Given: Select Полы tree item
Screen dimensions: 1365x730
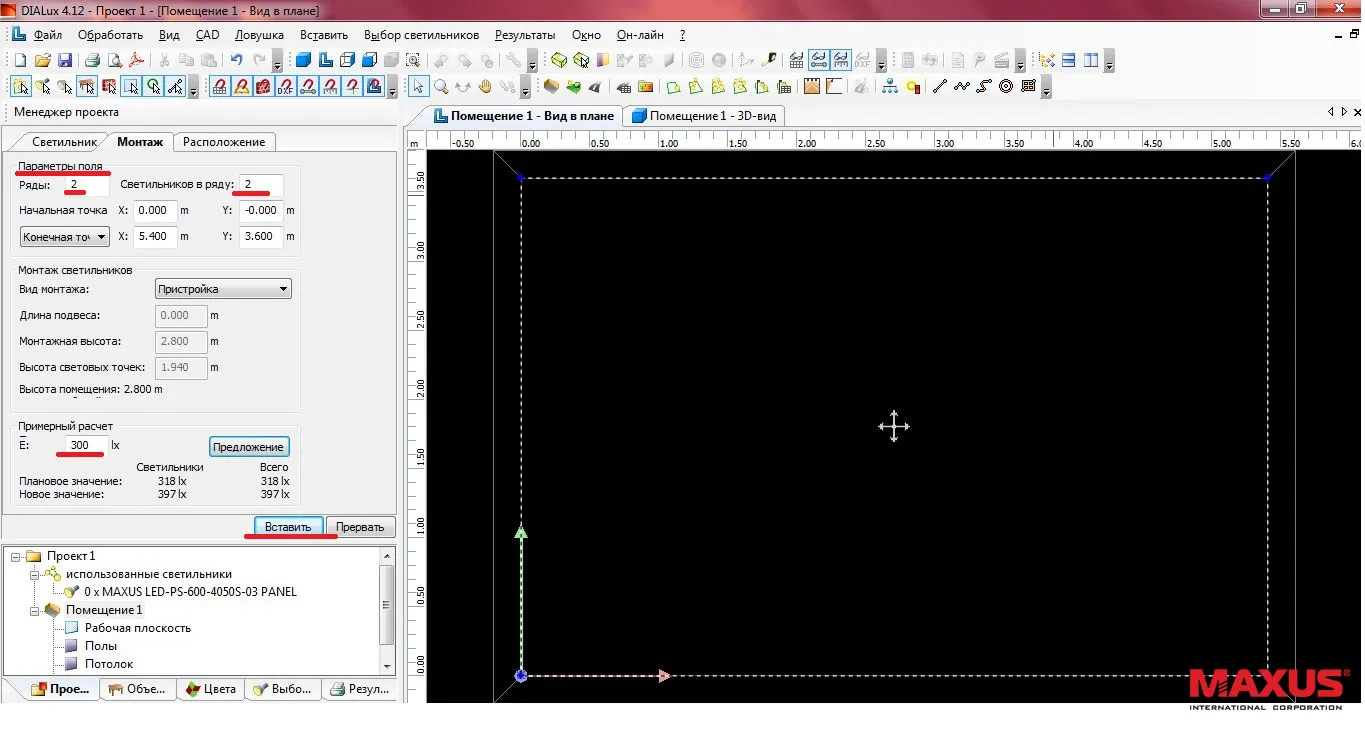Looking at the screenshot, I should pos(101,646).
